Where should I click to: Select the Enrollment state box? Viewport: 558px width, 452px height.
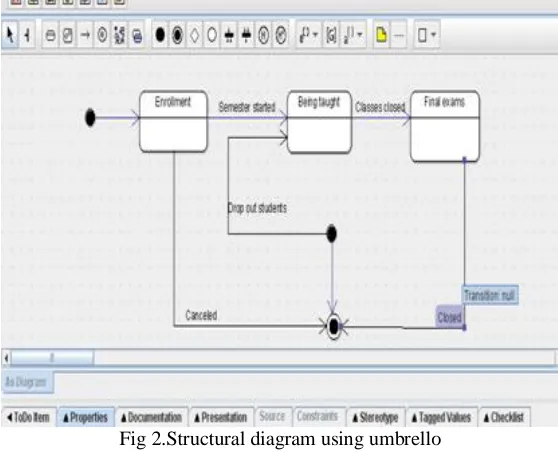173,121
